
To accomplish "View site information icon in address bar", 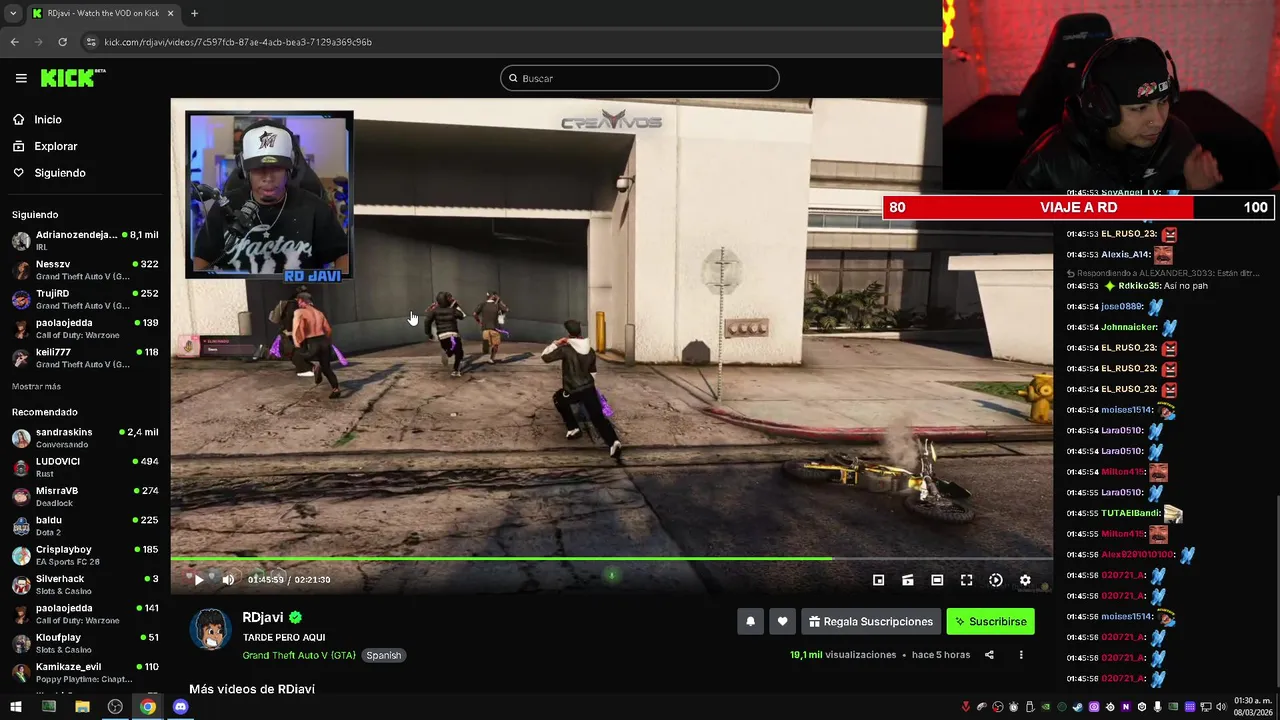I will [91, 42].
